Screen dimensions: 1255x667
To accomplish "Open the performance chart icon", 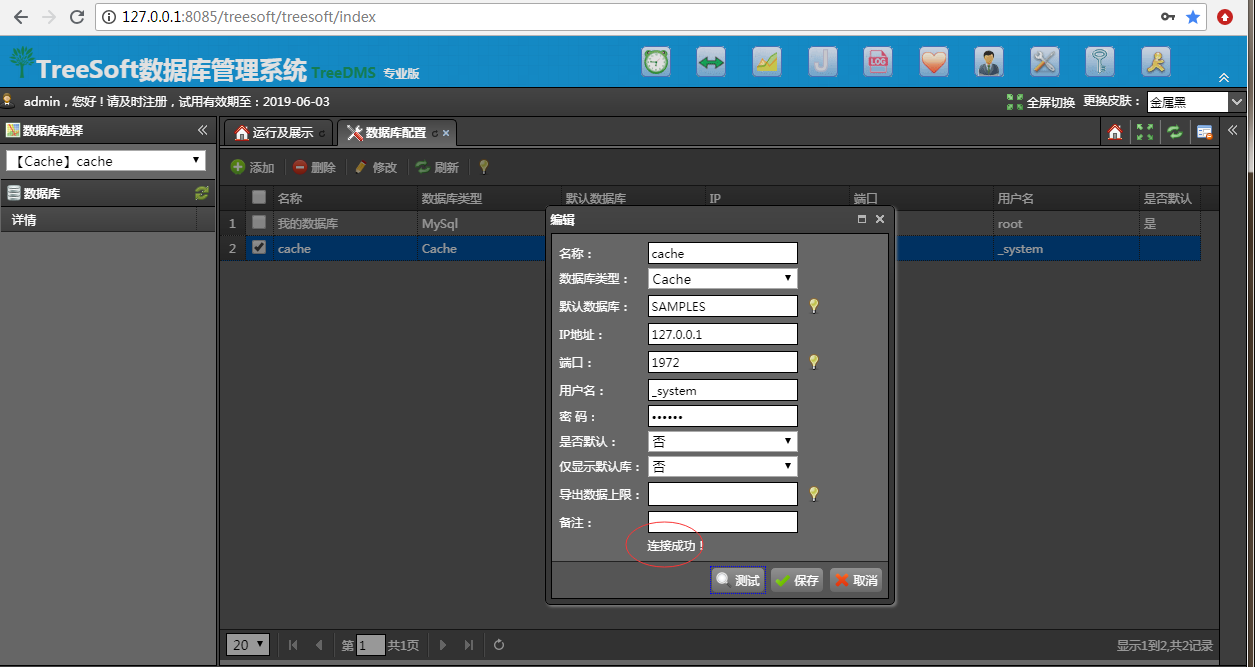I will [x=766, y=61].
